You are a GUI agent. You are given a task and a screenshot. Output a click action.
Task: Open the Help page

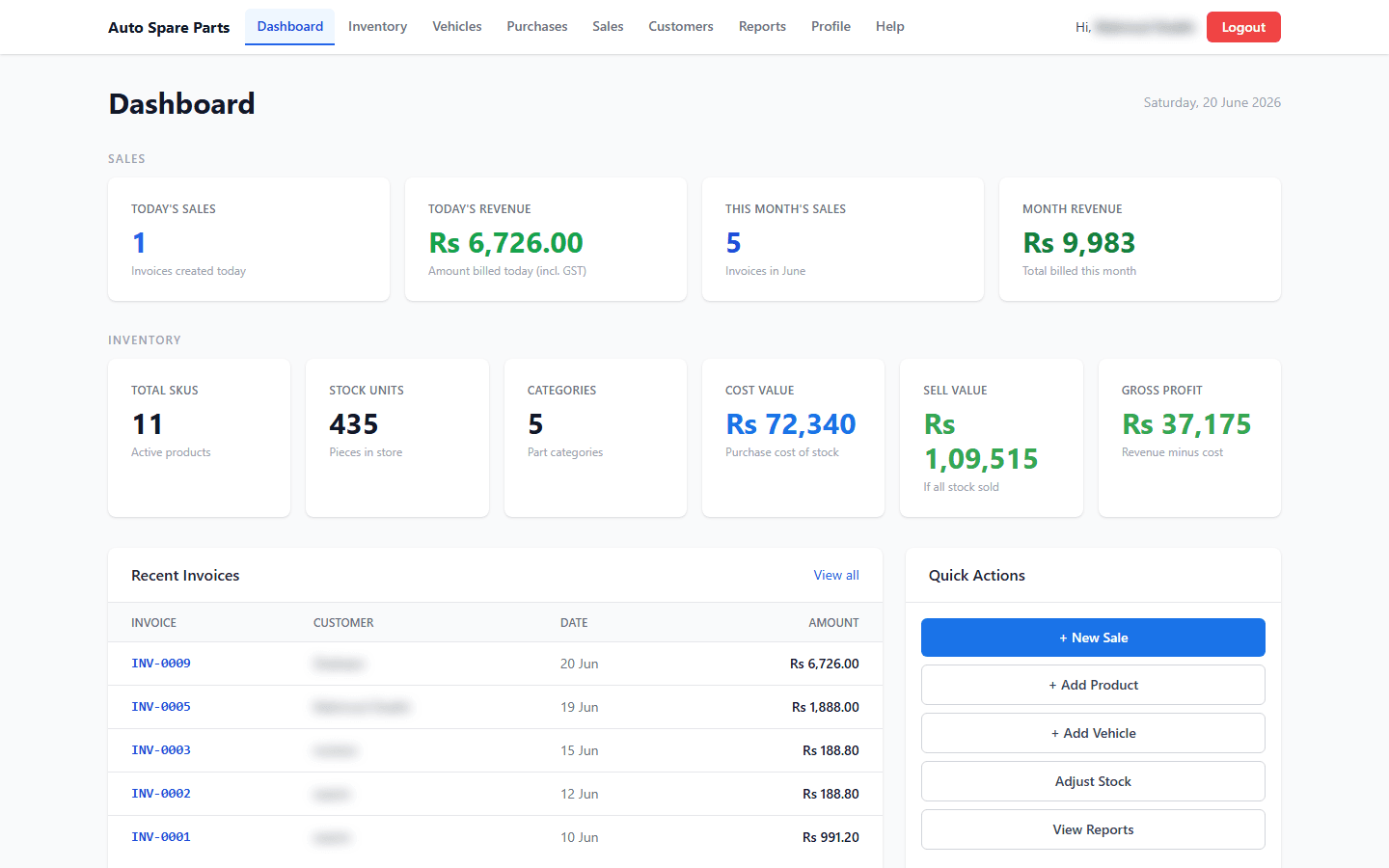click(890, 27)
